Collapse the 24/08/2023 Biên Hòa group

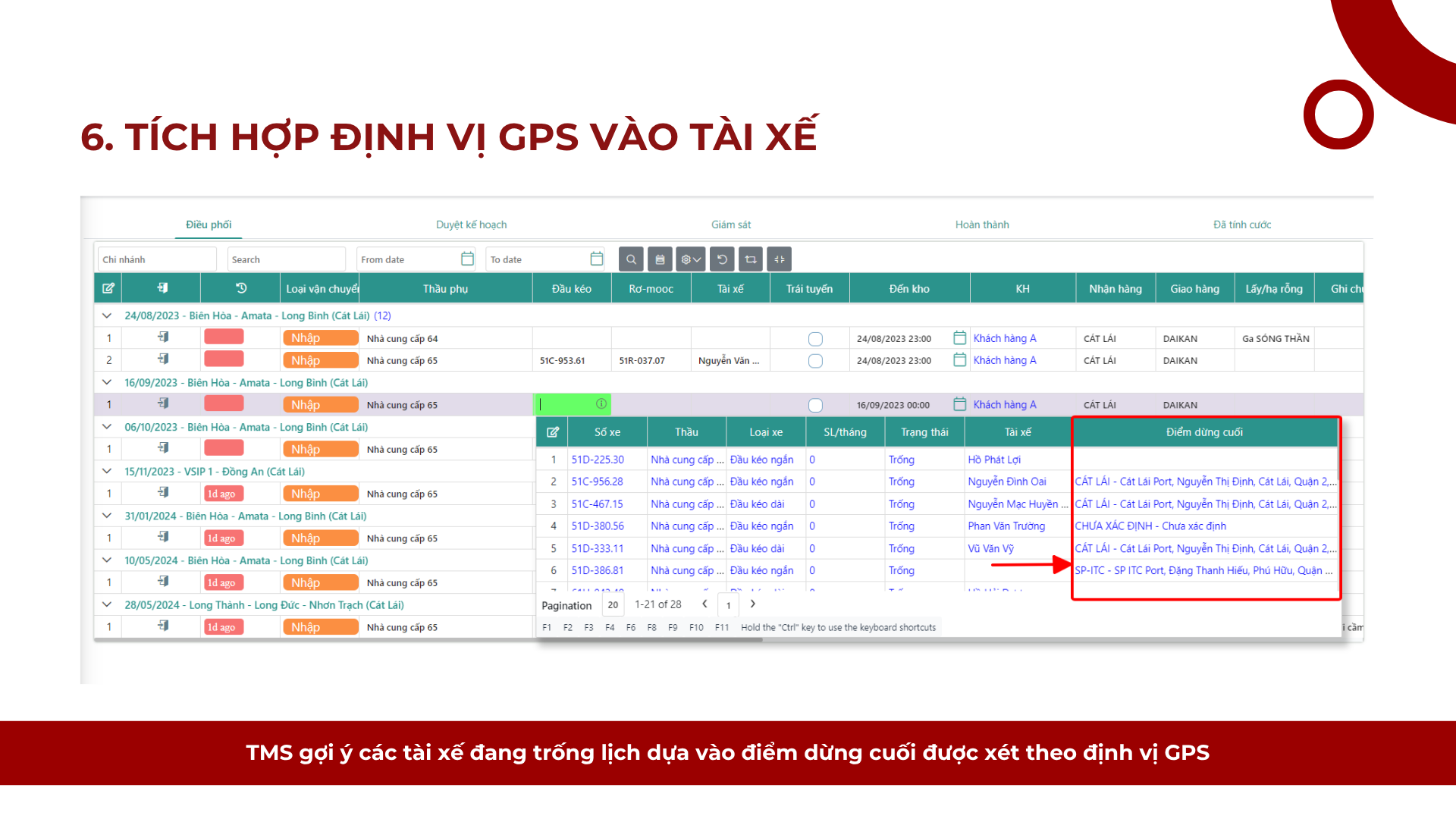[x=107, y=315]
